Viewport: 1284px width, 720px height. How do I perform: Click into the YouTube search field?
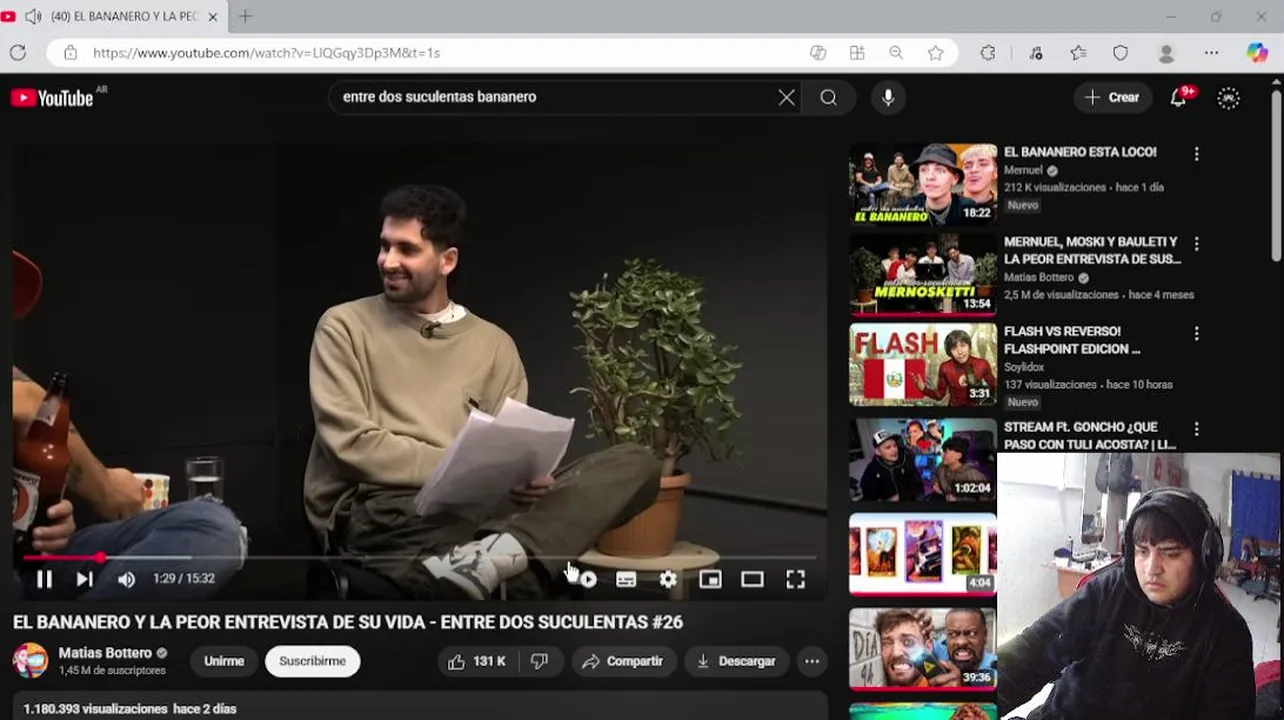(555, 97)
